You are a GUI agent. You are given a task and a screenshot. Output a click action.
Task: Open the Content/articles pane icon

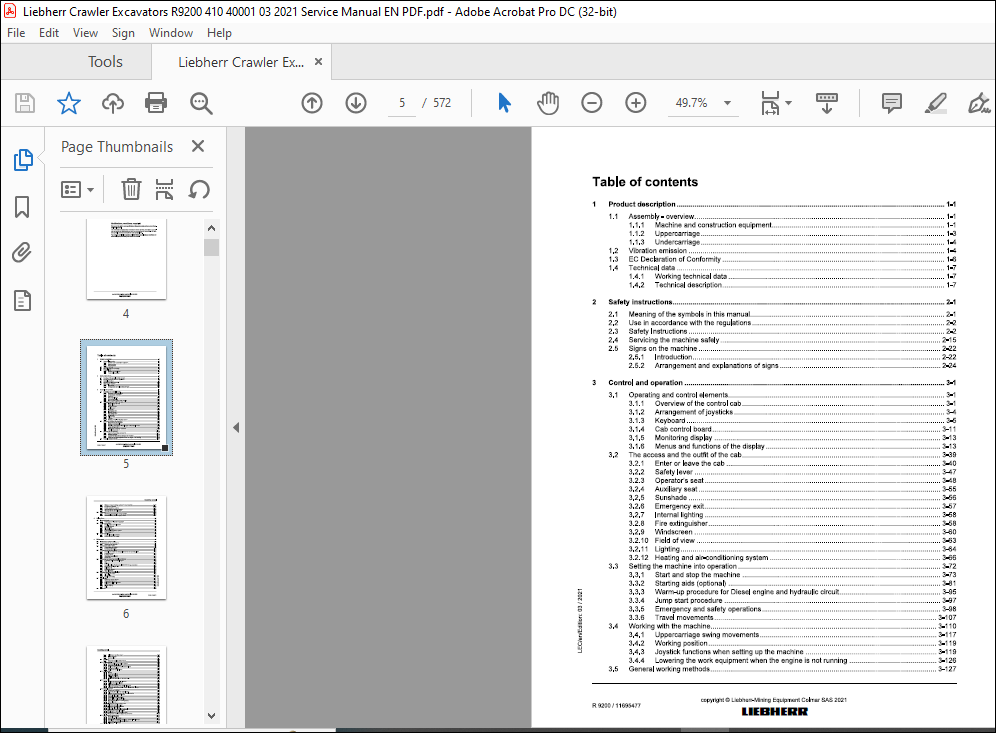point(22,300)
